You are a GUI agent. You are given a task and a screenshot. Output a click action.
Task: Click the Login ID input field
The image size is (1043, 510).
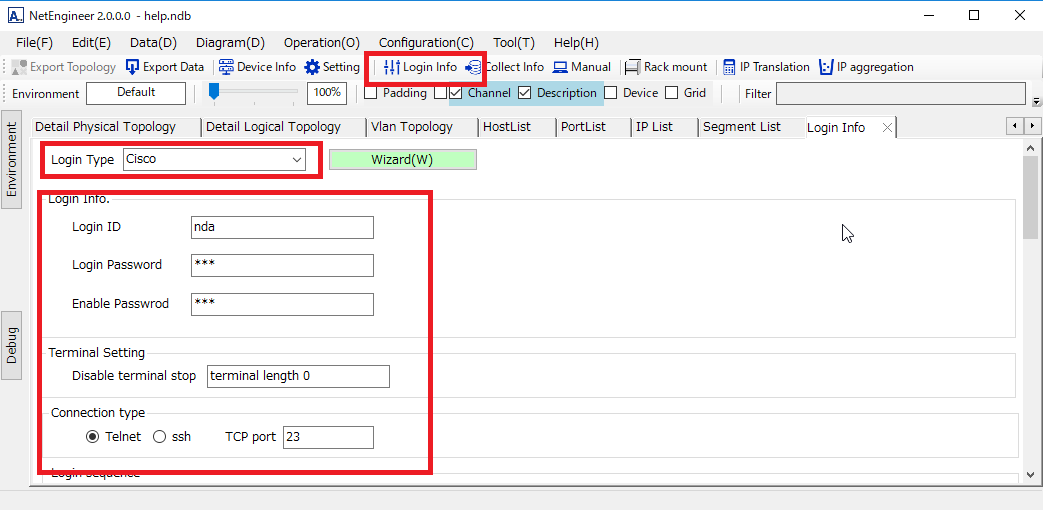(282, 227)
